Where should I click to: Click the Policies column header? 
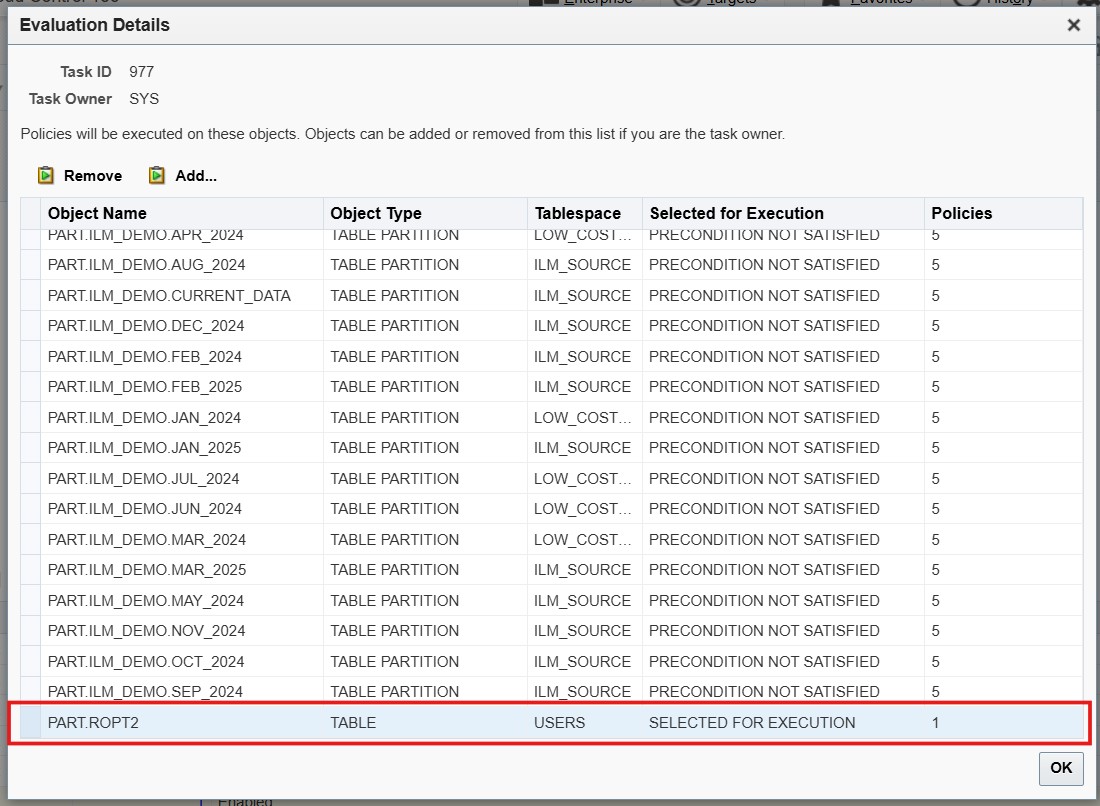pos(961,213)
